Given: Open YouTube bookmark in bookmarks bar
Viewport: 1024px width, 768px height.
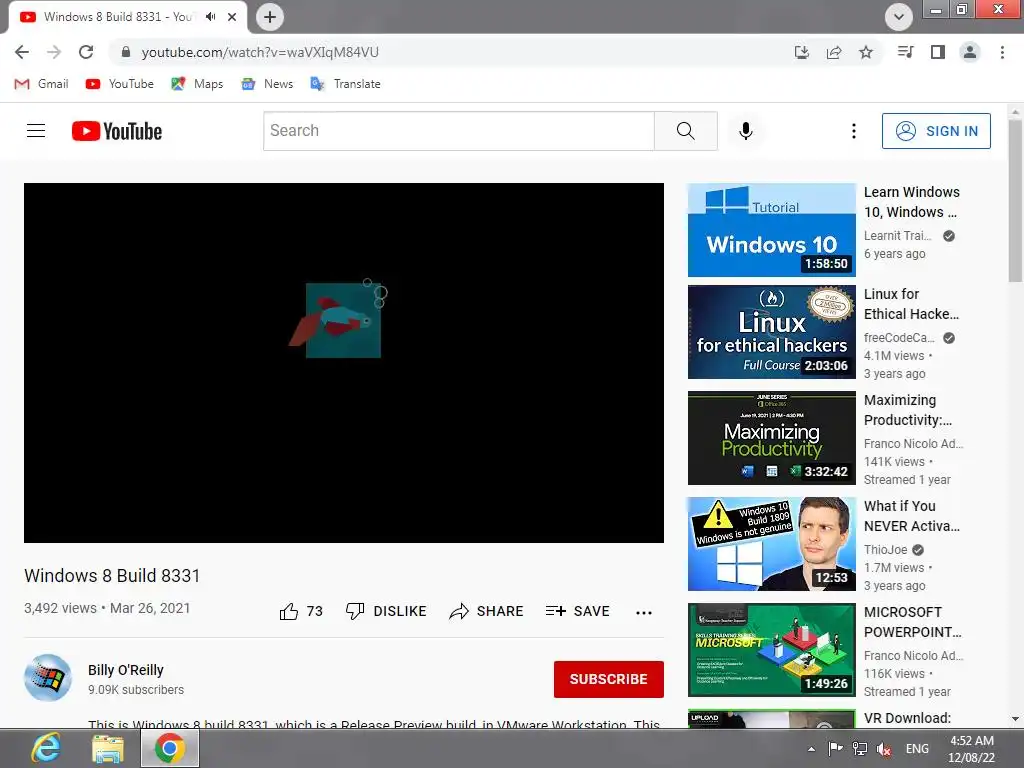Looking at the screenshot, I should point(120,84).
